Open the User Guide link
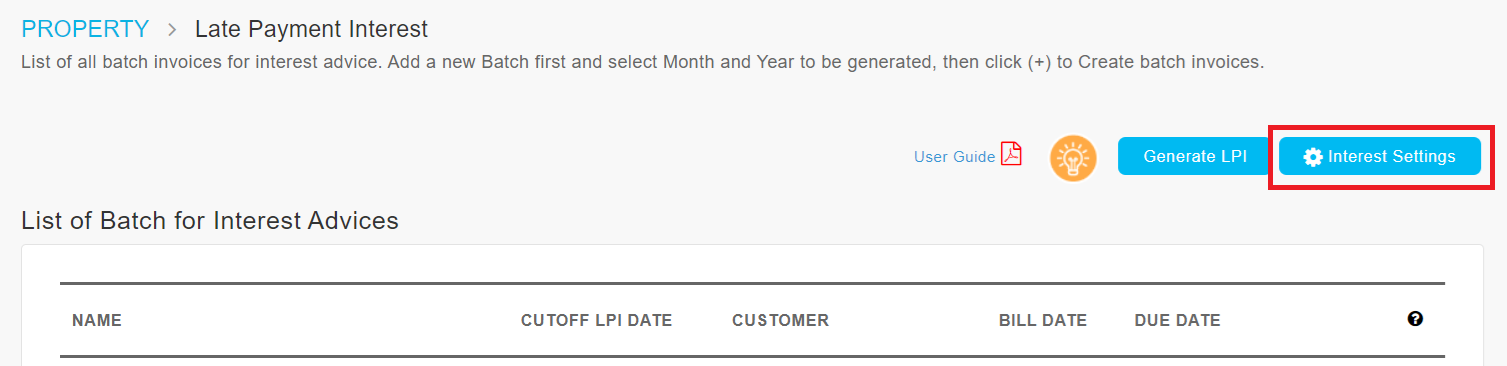Viewport: 1507px width, 366px height. tap(955, 157)
